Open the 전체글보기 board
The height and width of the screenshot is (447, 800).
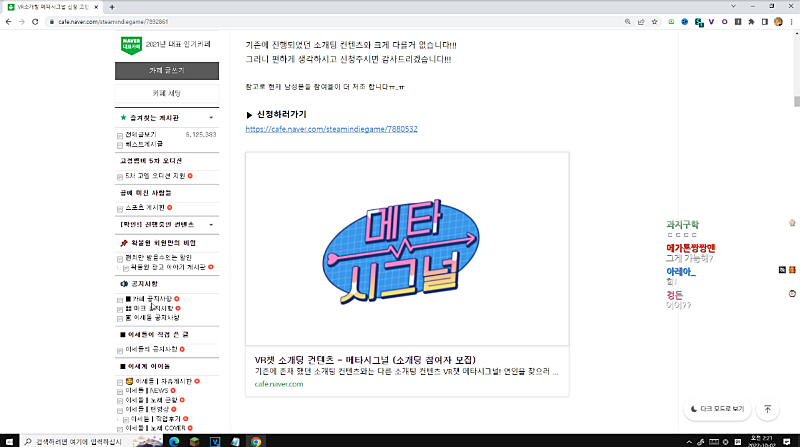141,135
